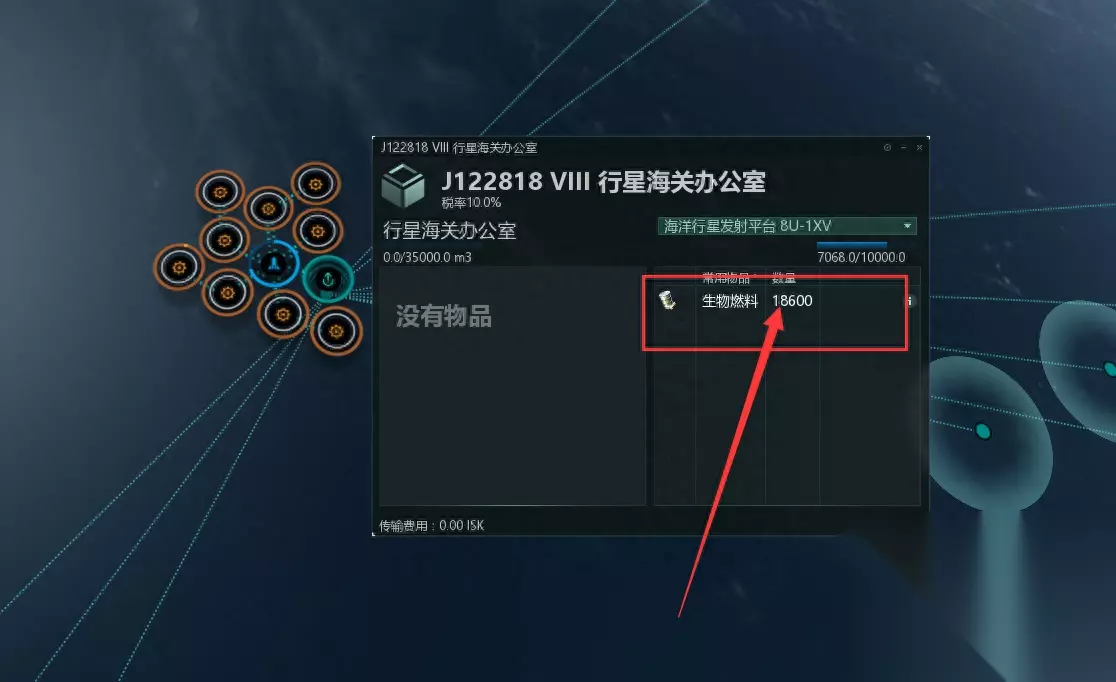The image size is (1116, 682).
Task: Select the teal launchpad pin
Action: click(328, 279)
